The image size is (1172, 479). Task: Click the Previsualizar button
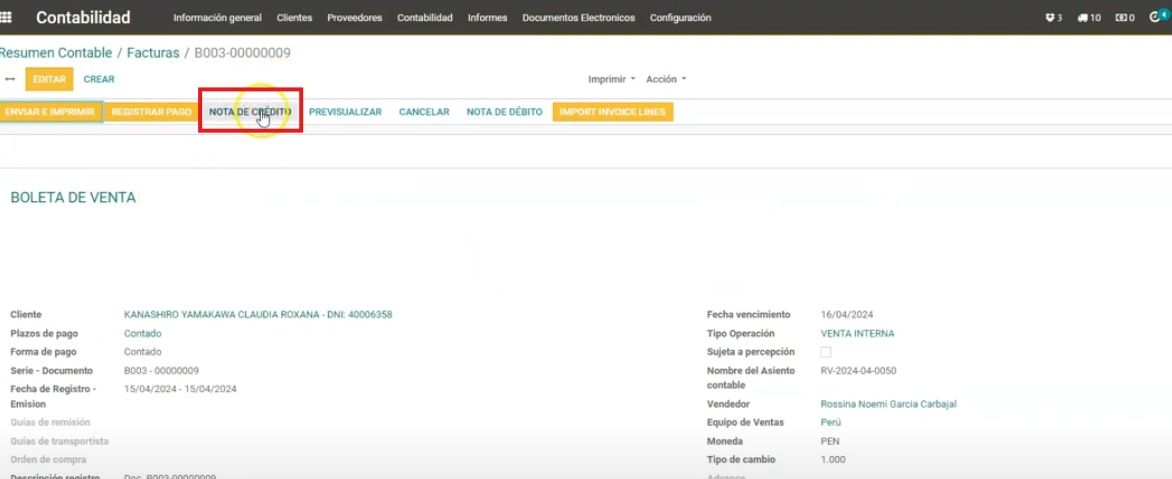tap(345, 112)
